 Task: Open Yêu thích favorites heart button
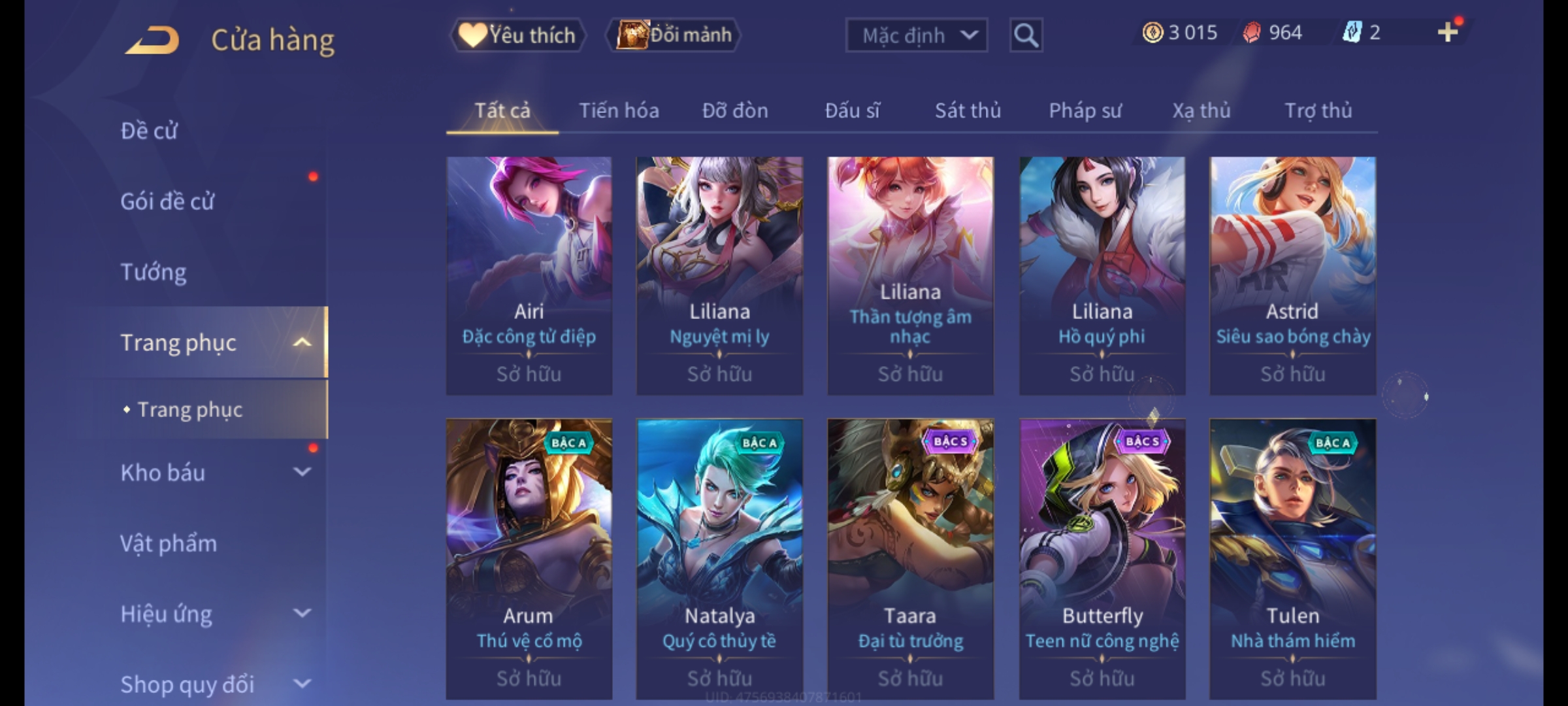(517, 35)
